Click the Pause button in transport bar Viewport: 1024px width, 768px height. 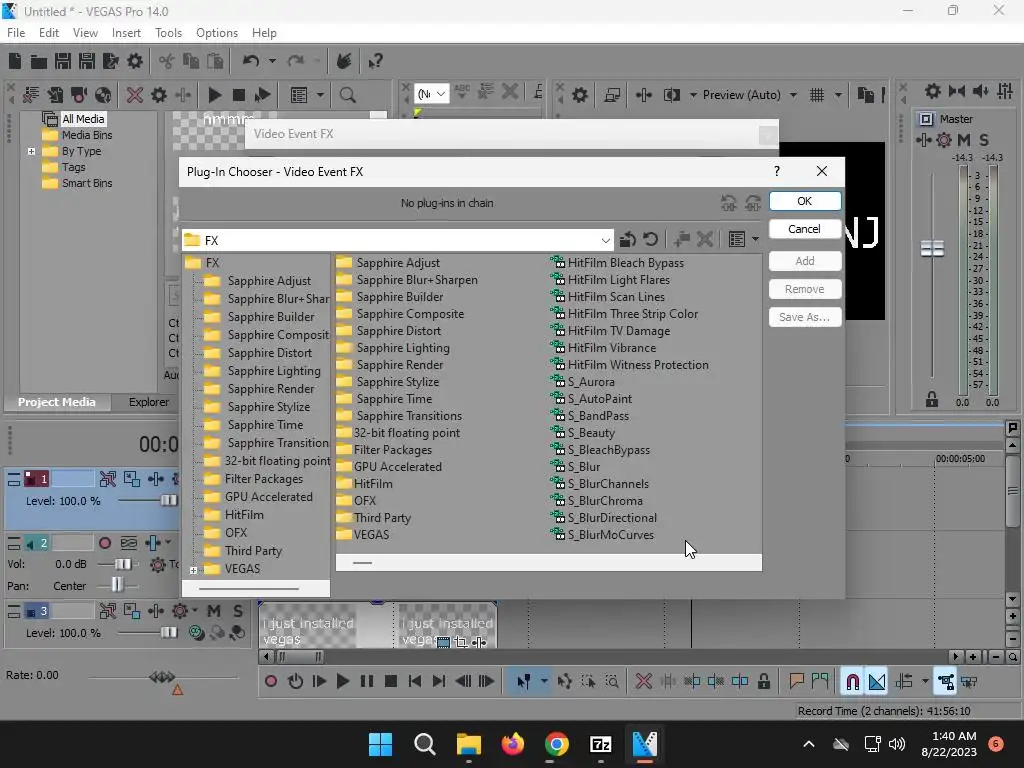(366, 682)
